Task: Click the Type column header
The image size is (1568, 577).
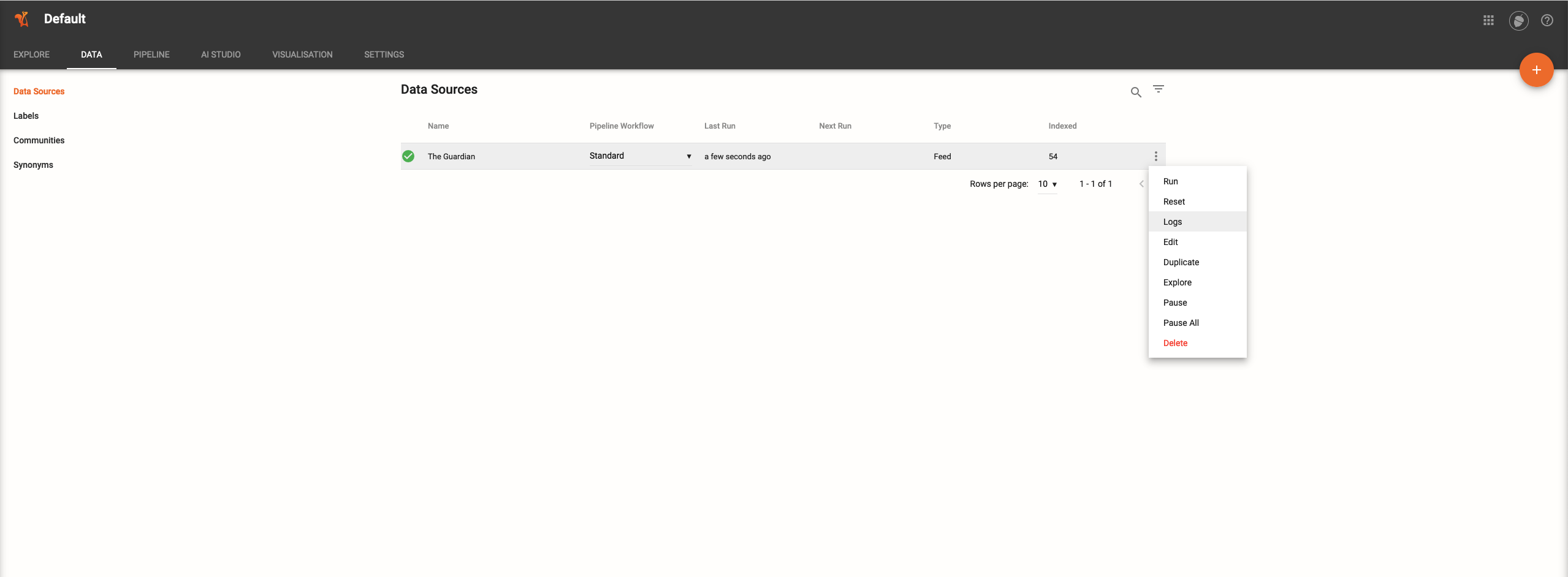Action: (942, 126)
